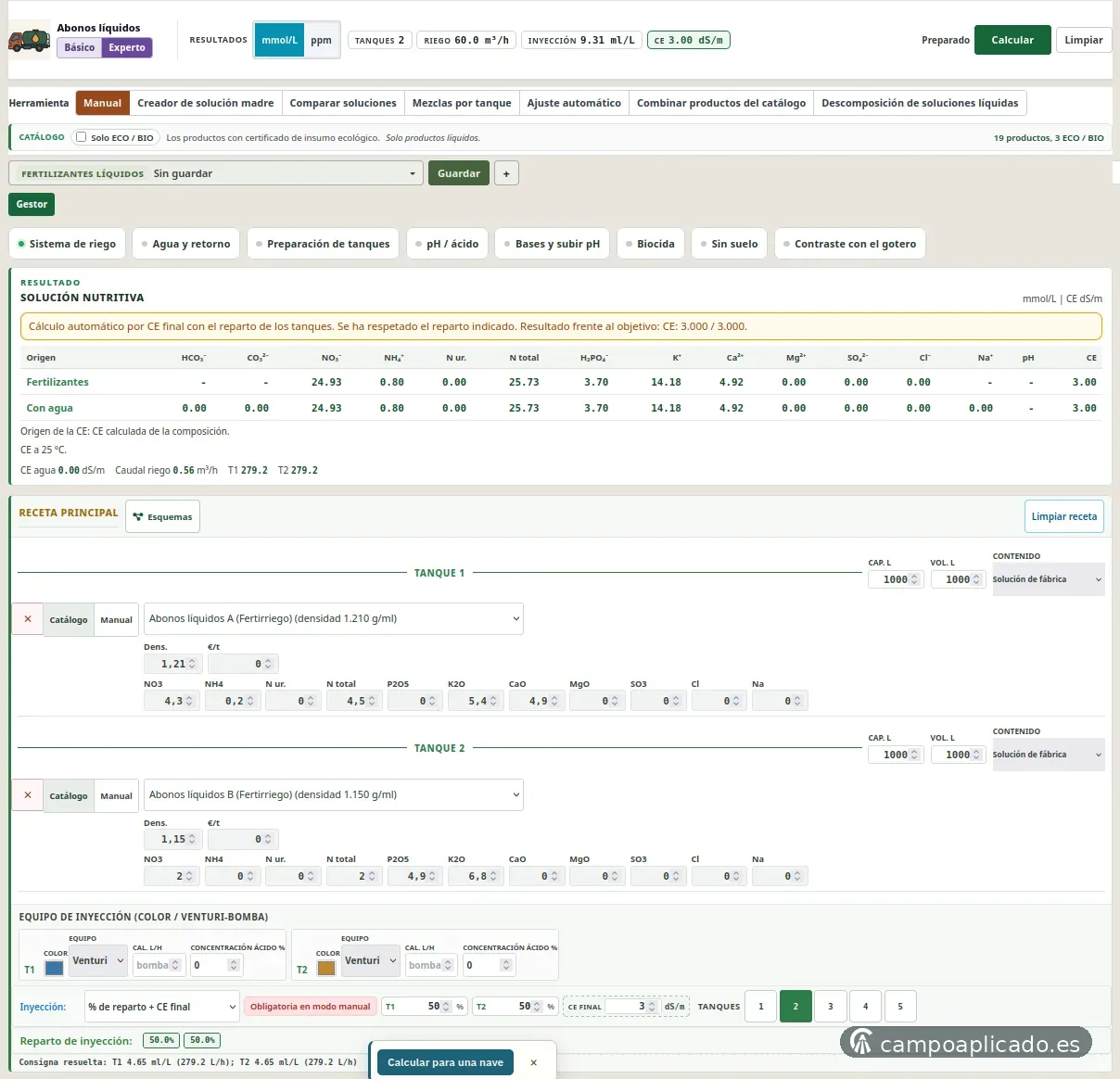This screenshot has height=1079, width=1120.
Task: Close the Calcular para una nave popup
Action: [533, 1062]
